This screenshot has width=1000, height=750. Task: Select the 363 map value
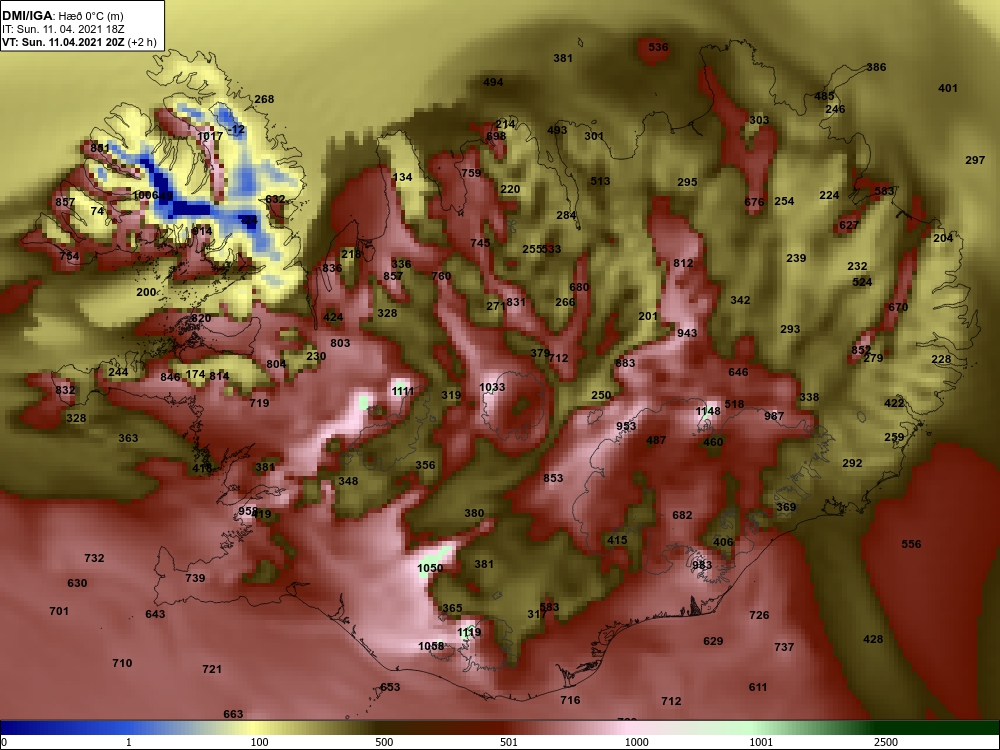(128, 439)
